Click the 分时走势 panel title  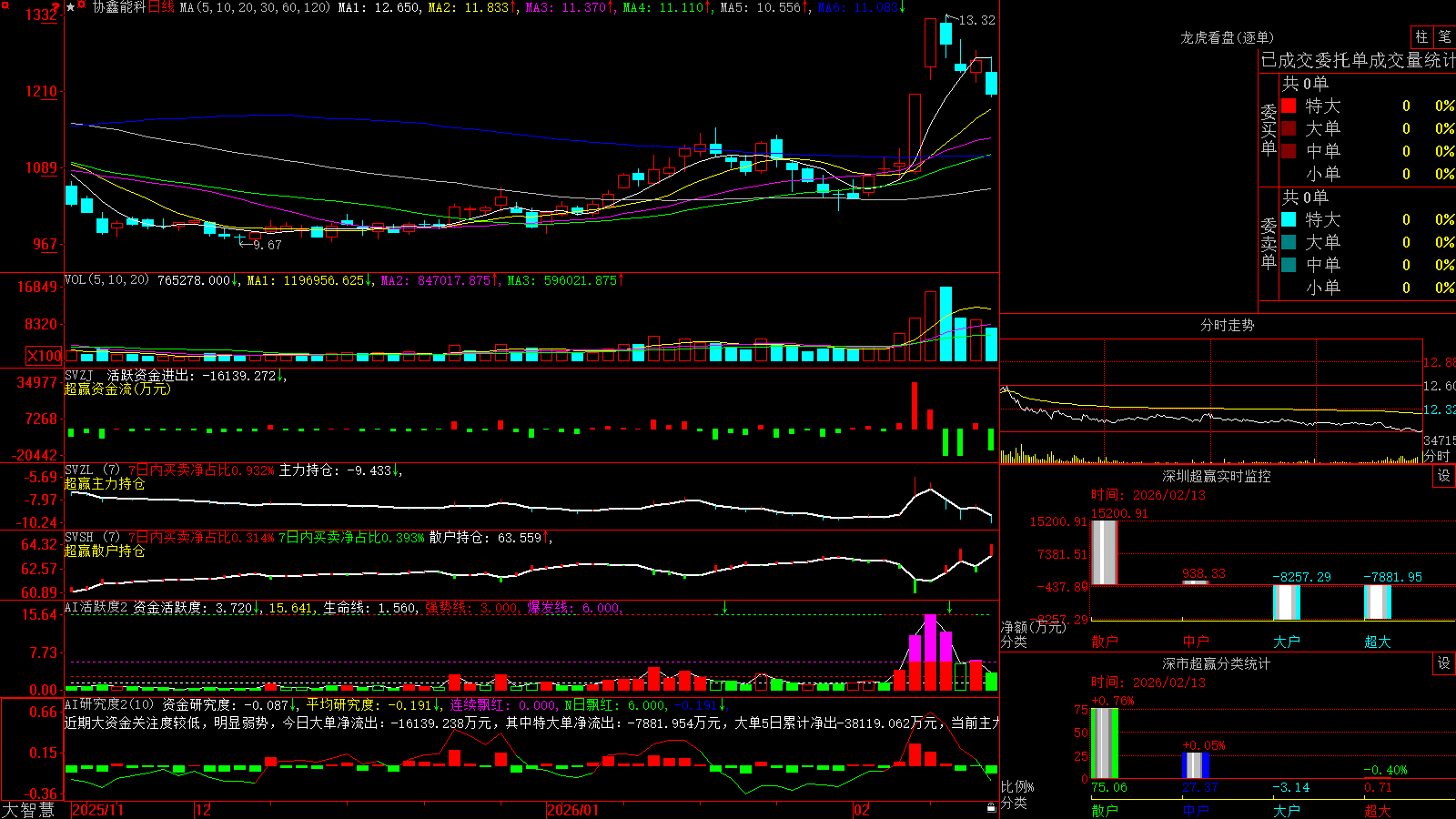[x=1227, y=325]
